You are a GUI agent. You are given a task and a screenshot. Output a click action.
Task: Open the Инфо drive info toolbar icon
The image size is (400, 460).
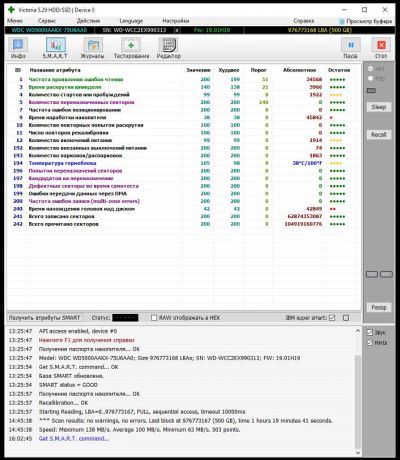tap(18, 48)
